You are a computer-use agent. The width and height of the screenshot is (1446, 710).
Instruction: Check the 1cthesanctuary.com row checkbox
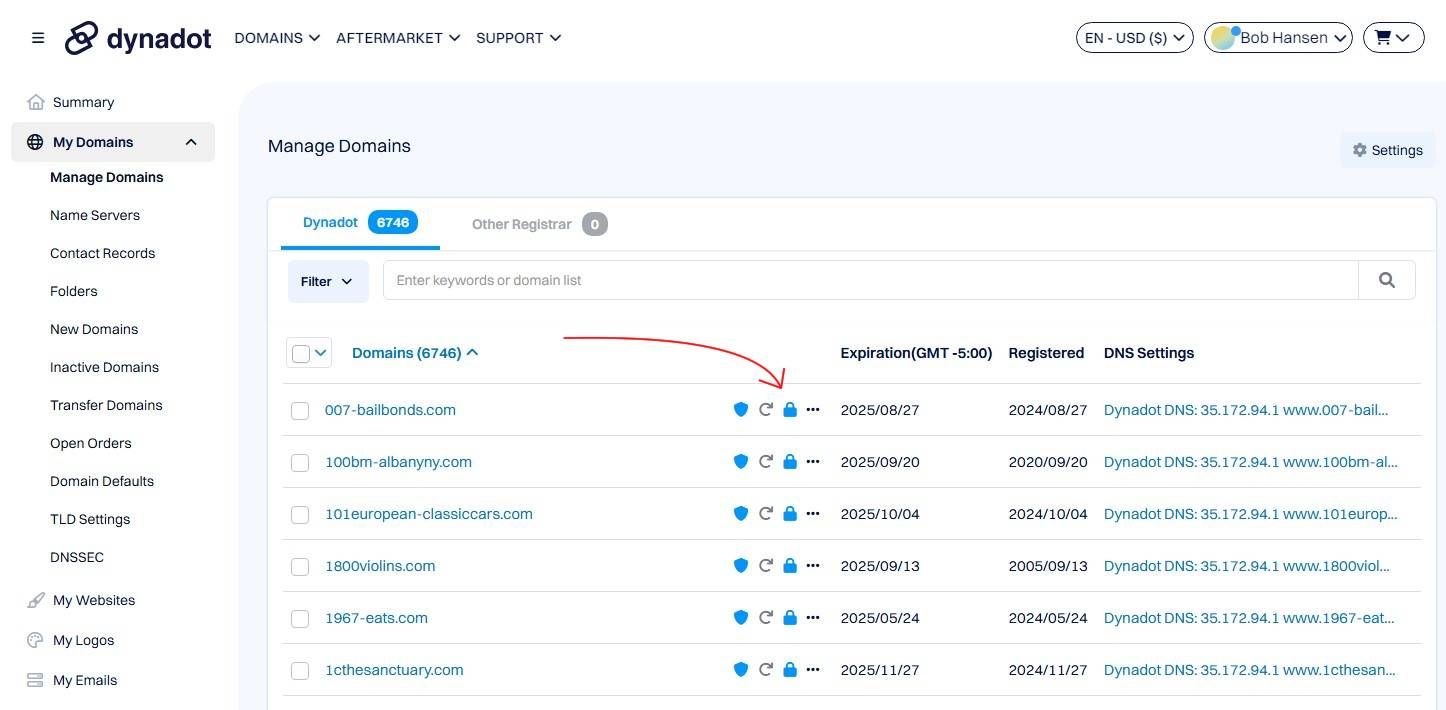[x=300, y=671]
